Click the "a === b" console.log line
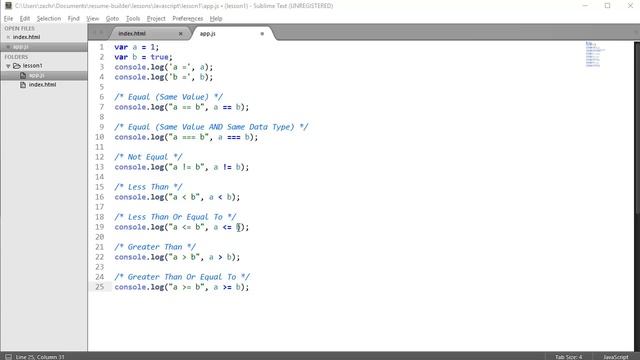 [x=186, y=137]
